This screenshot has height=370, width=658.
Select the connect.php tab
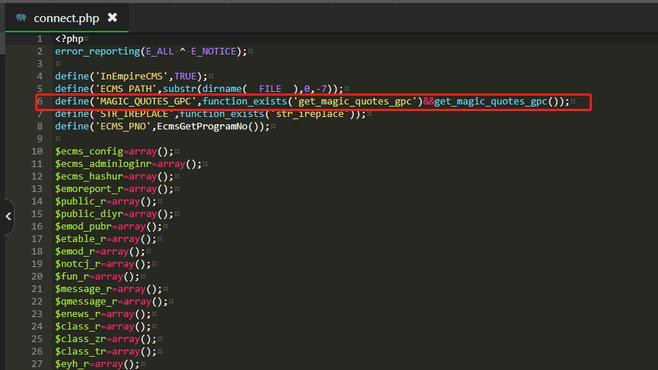(x=66, y=18)
